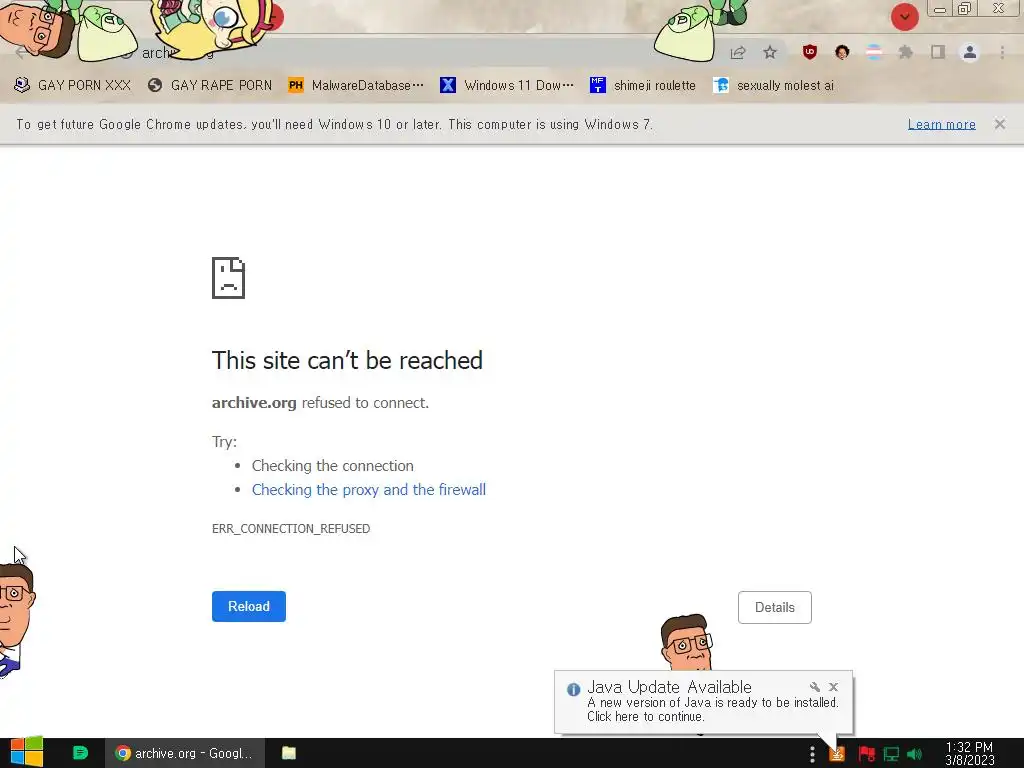Expand the red tab search chevron
1024x768 pixels.
coord(904,17)
